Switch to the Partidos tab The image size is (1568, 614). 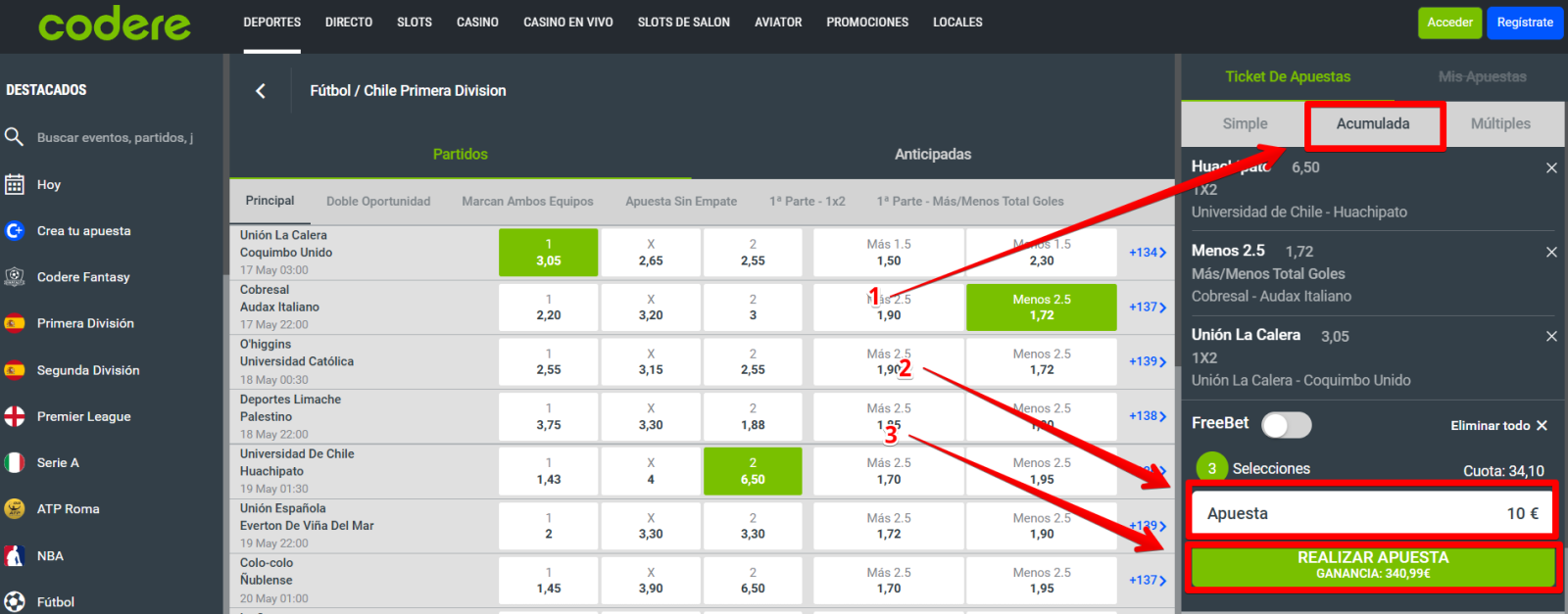[x=461, y=155]
